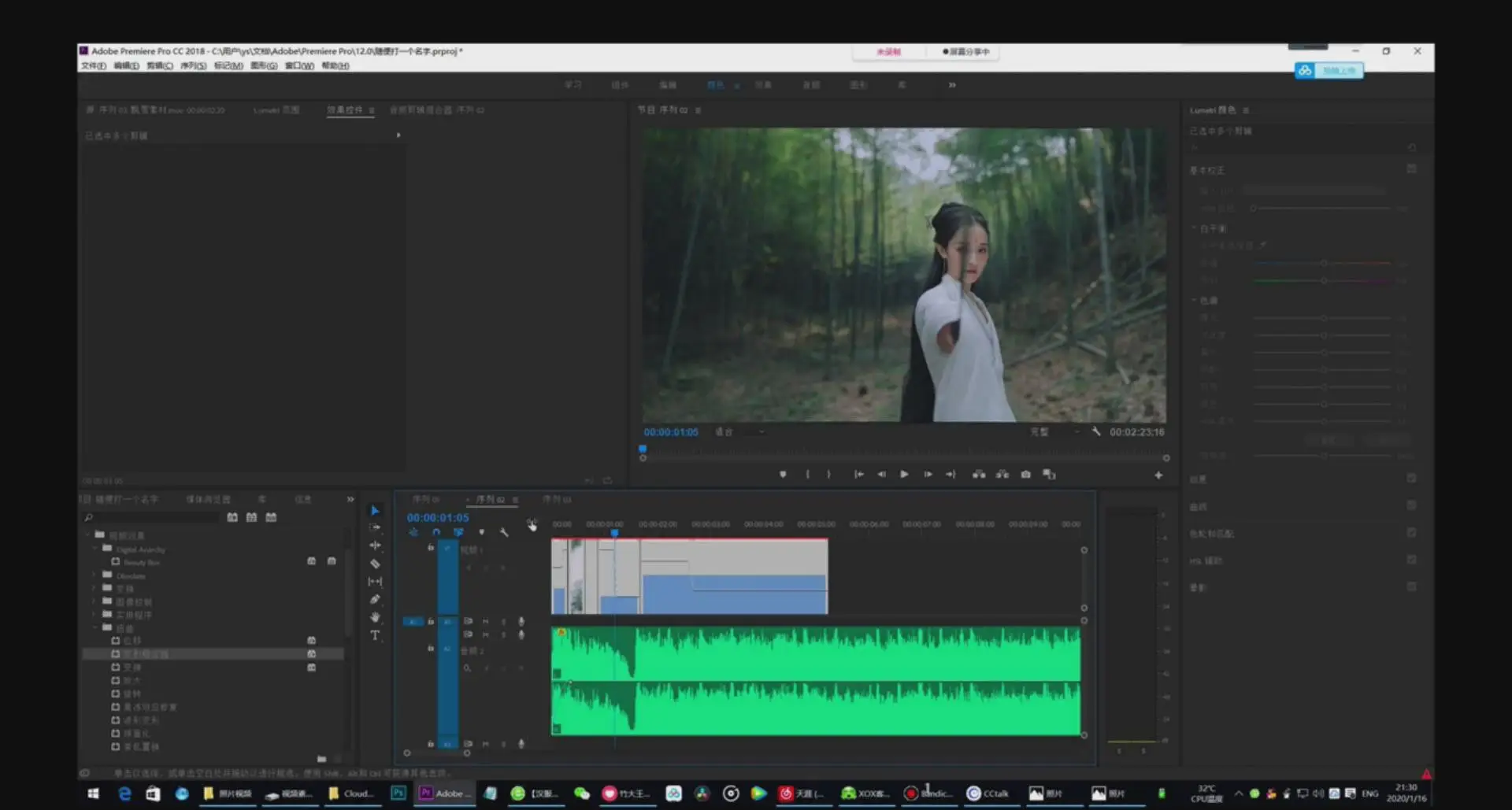Toggle the voice-over microphone on track A1
Screen dimensions: 1512x810
(521, 622)
